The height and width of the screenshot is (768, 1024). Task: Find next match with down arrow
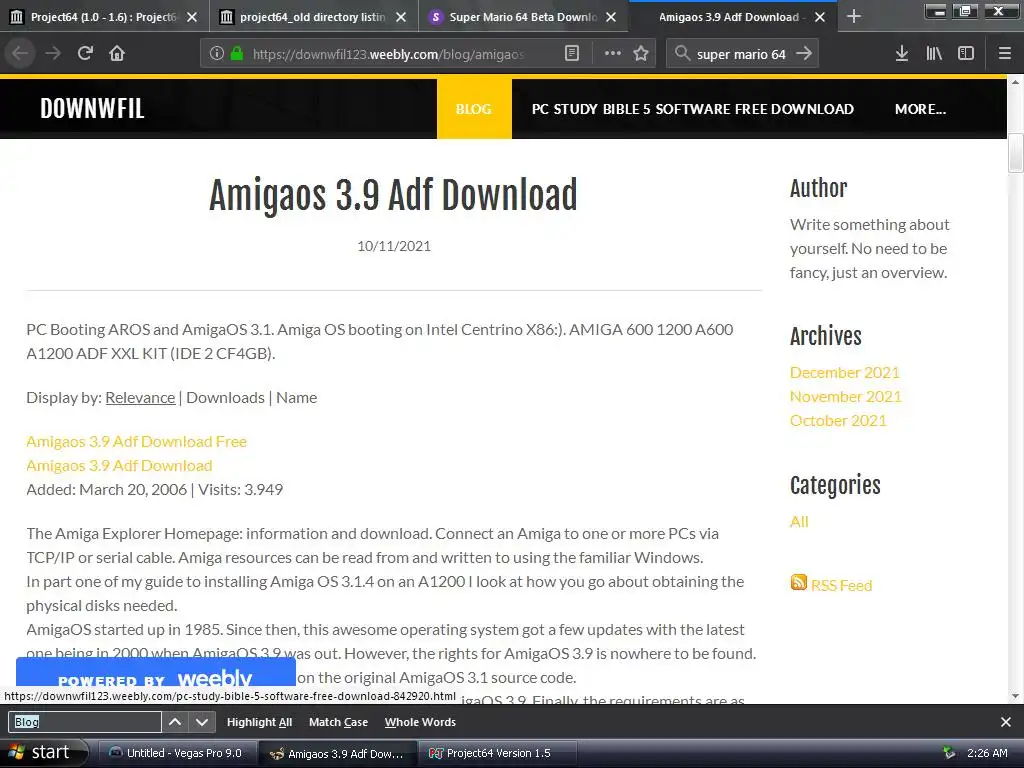pyautogui.click(x=202, y=722)
